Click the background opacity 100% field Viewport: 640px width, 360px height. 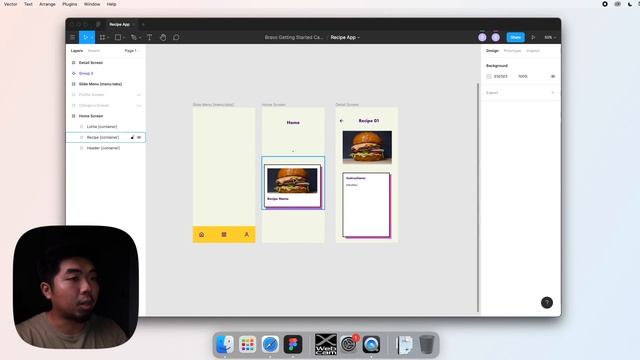pyautogui.click(x=523, y=76)
